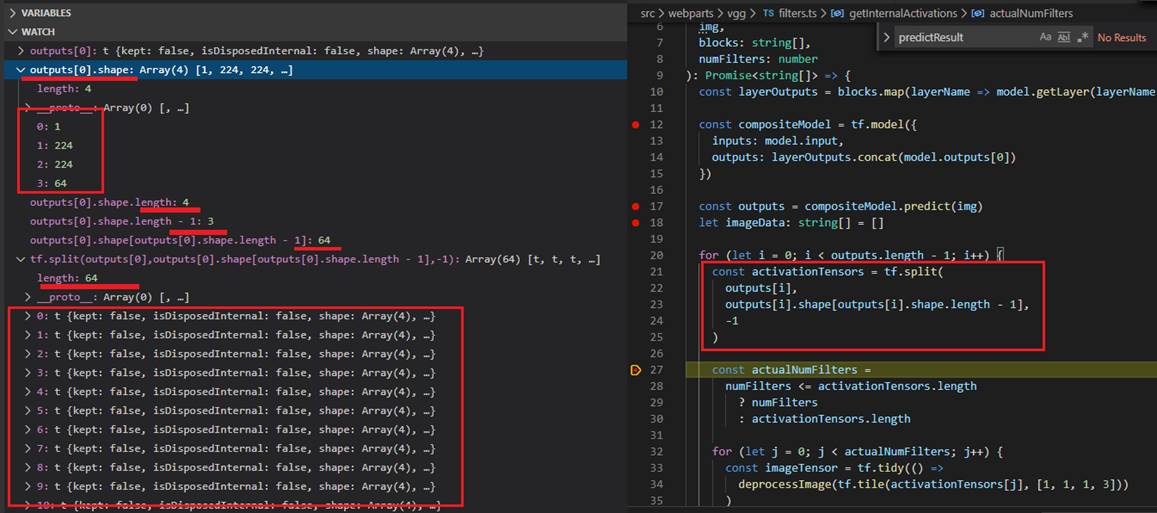Image resolution: width=1157 pixels, height=513 pixels.
Task: Toggle Use Regular Expression in find widget
Action: [1082, 37]
